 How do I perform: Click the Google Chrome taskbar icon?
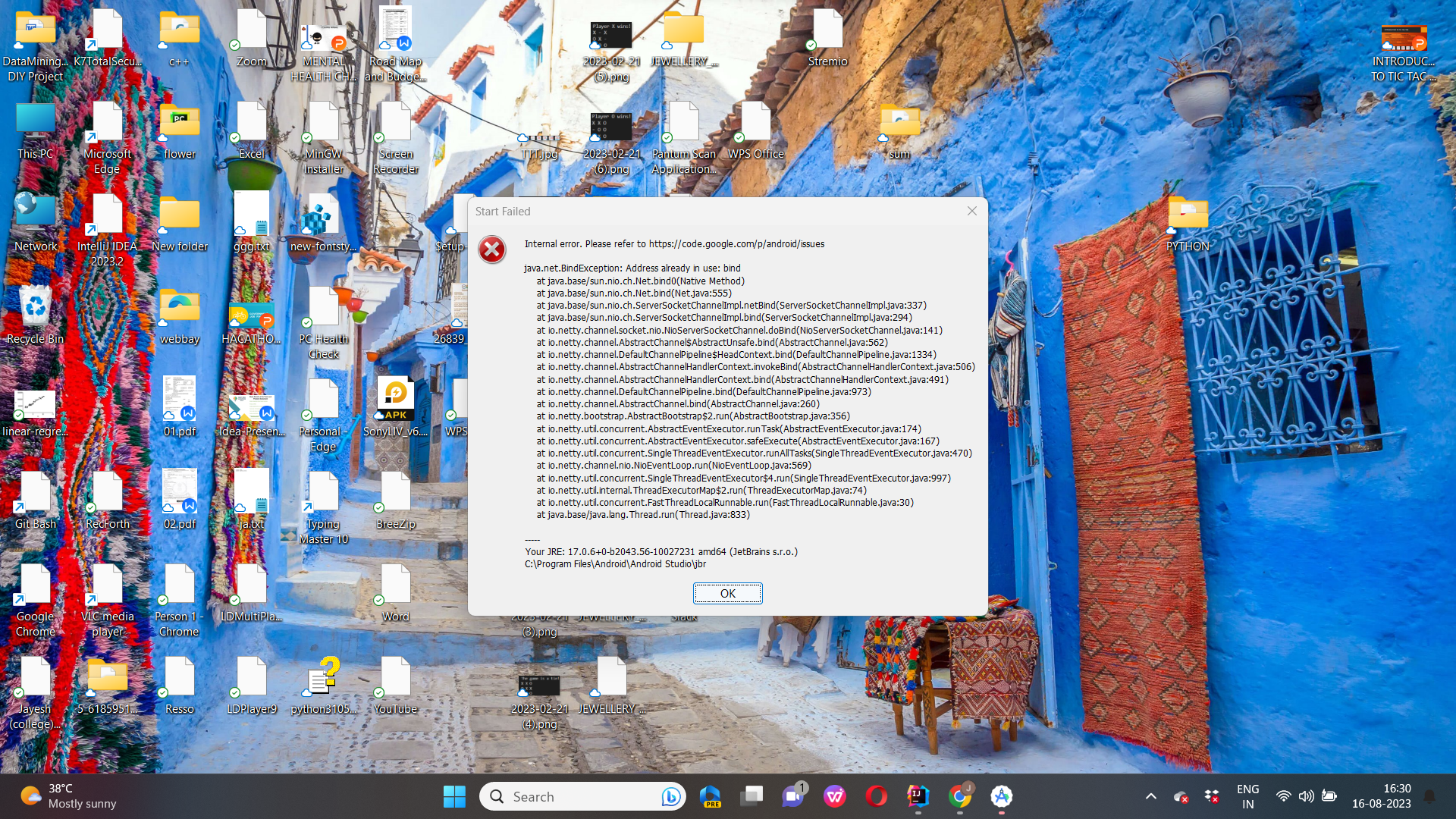pyautogui.click(x=959, y=796)
